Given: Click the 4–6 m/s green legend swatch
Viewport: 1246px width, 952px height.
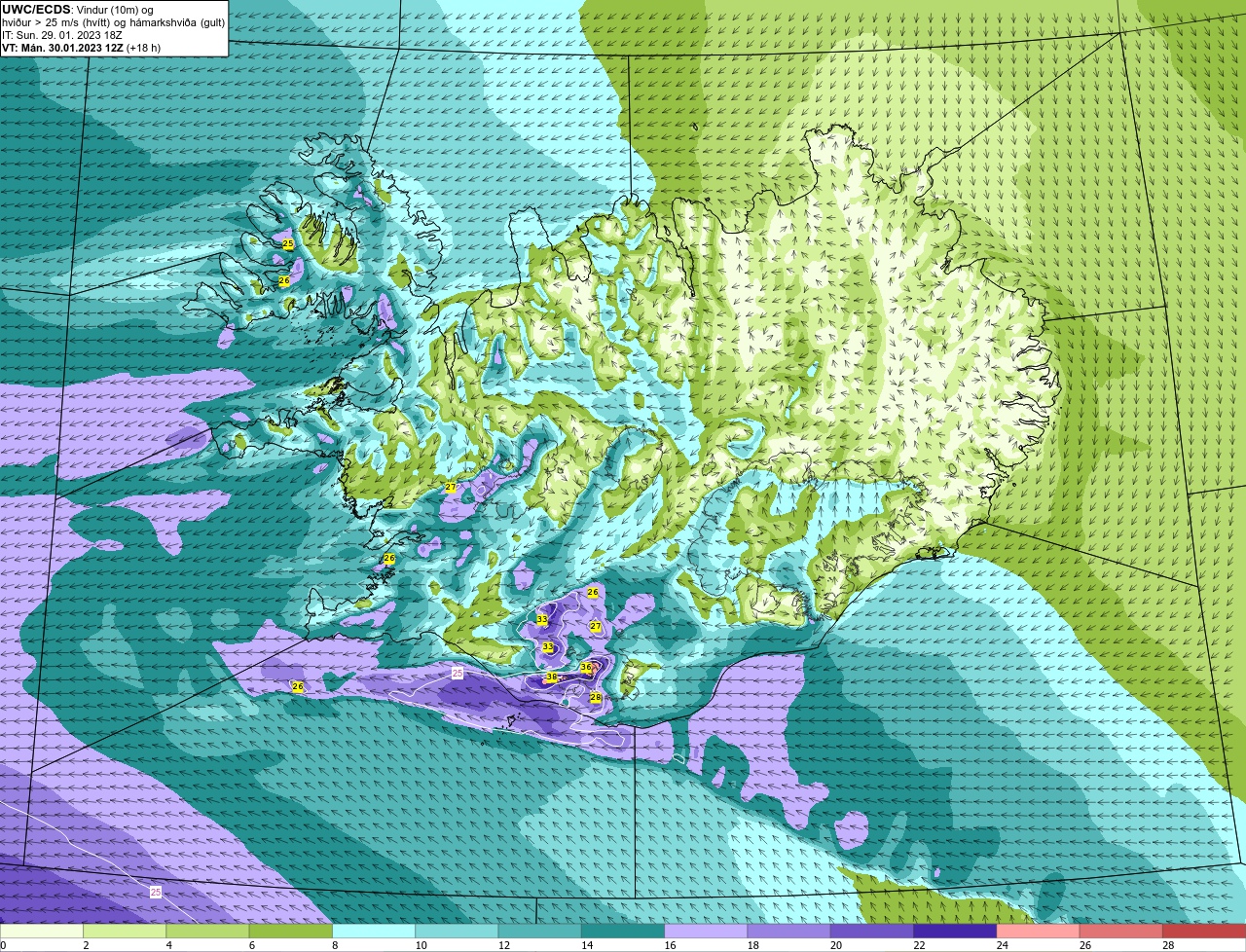Looking at the screenshot, I should click(x=207, y=932).
